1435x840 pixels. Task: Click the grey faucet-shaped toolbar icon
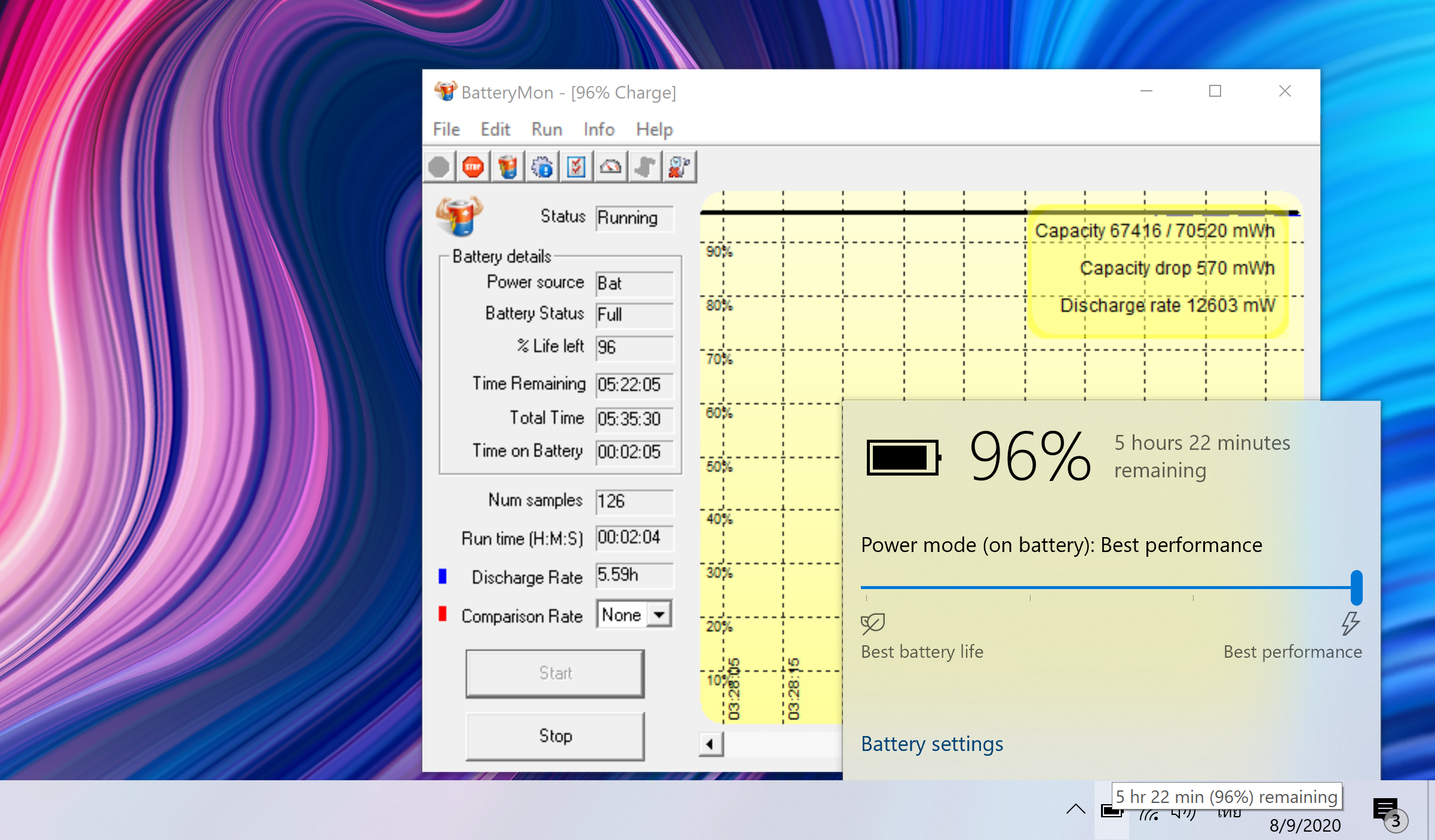645,167
